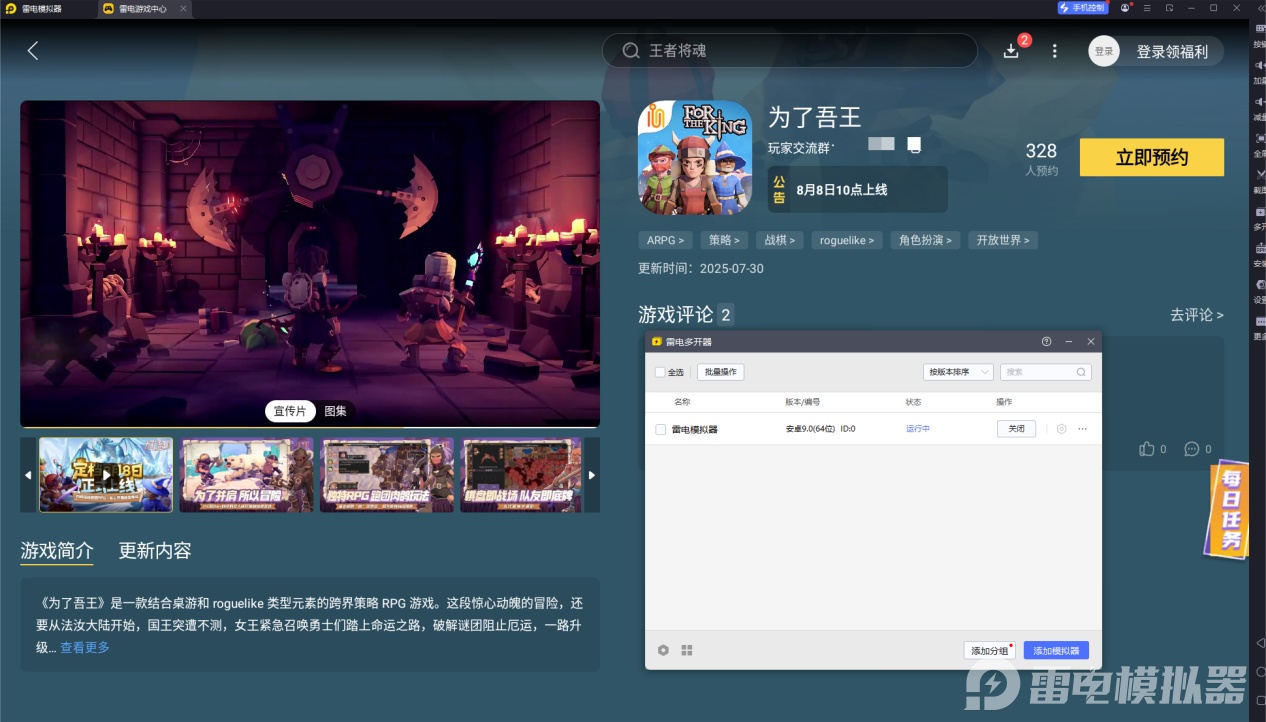Screen dimensions: 1266x722
Task: Click the notification icon in the title bar
Action: [x=1125, y=8]
